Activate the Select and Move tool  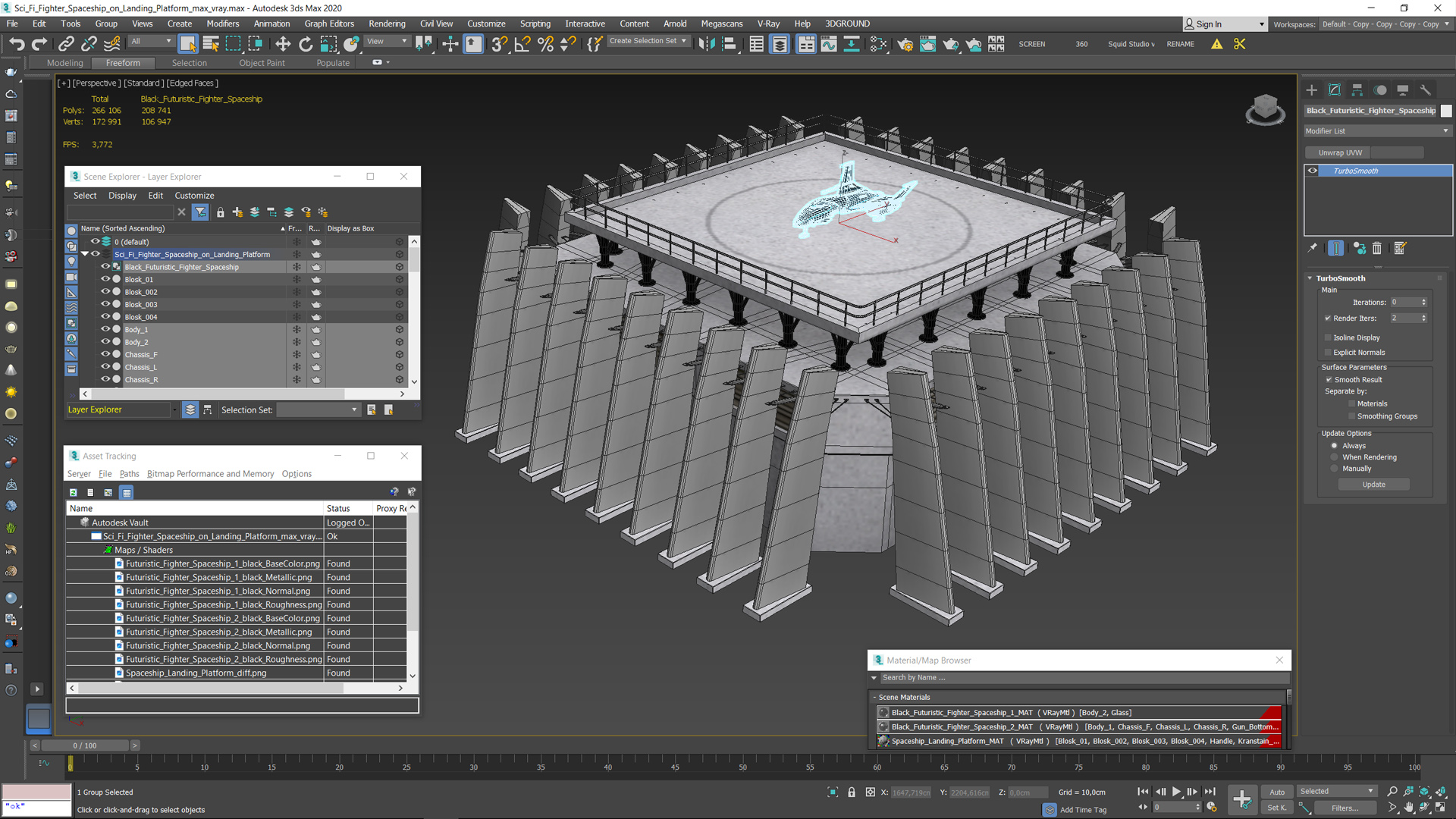point(283,44)
